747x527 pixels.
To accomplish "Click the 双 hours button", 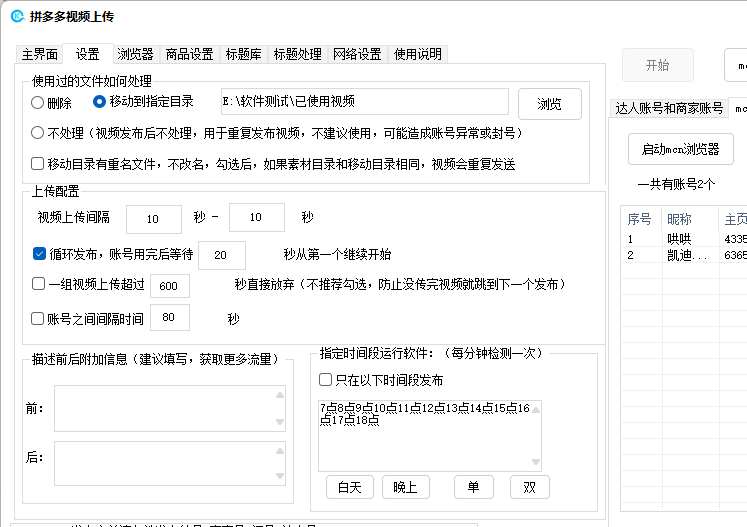I will [530, 487].
